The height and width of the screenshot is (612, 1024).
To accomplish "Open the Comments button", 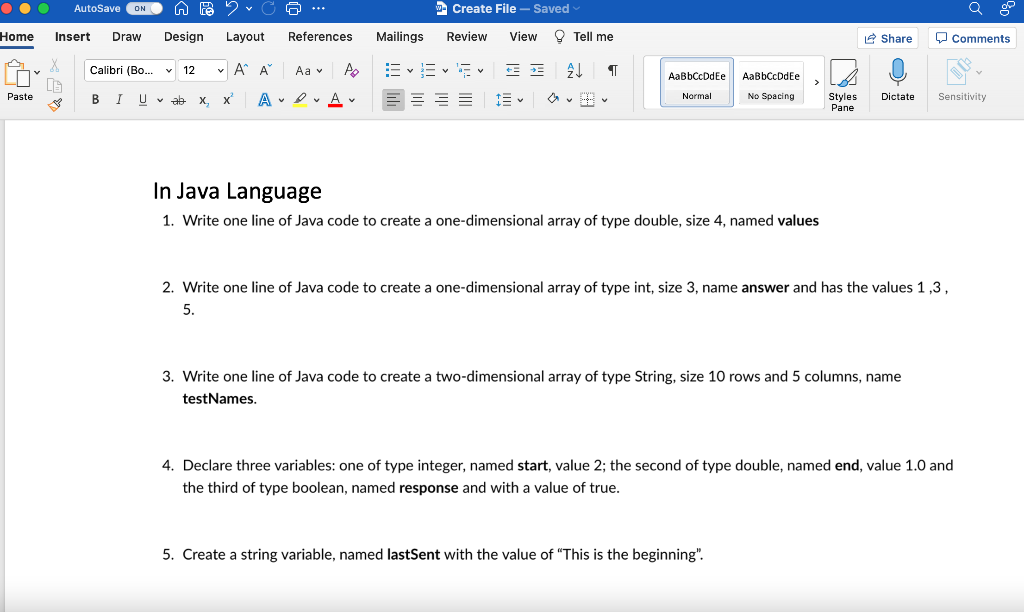I will (x=972, y=38).
